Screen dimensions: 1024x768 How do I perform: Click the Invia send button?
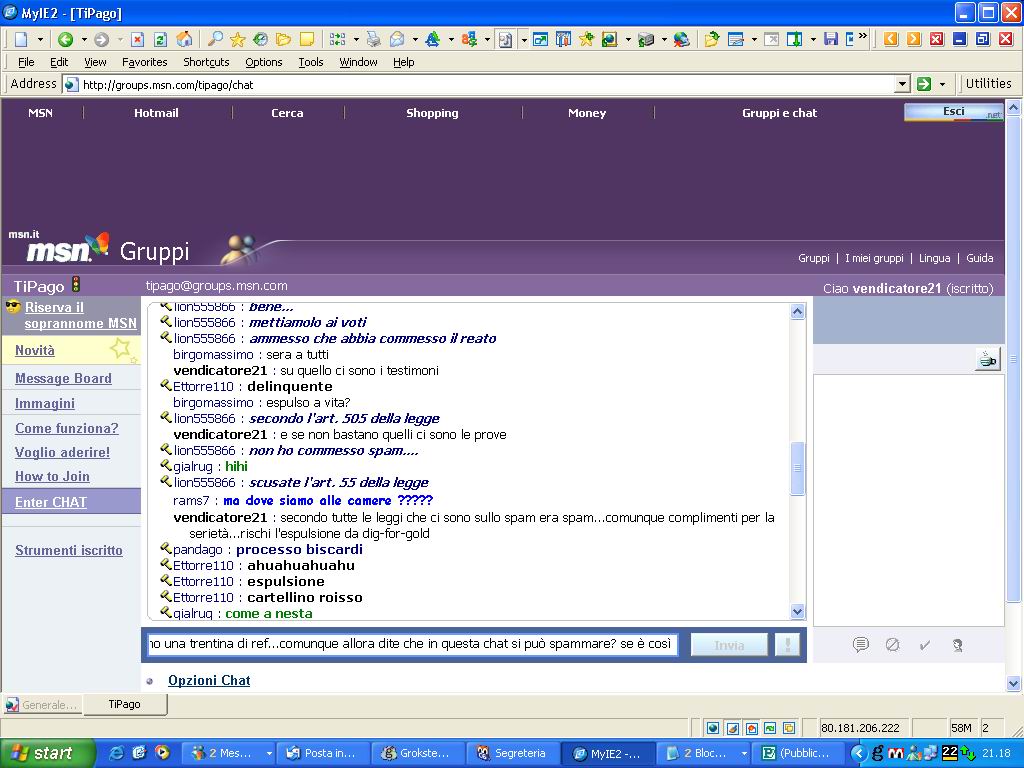click(729, 645)
